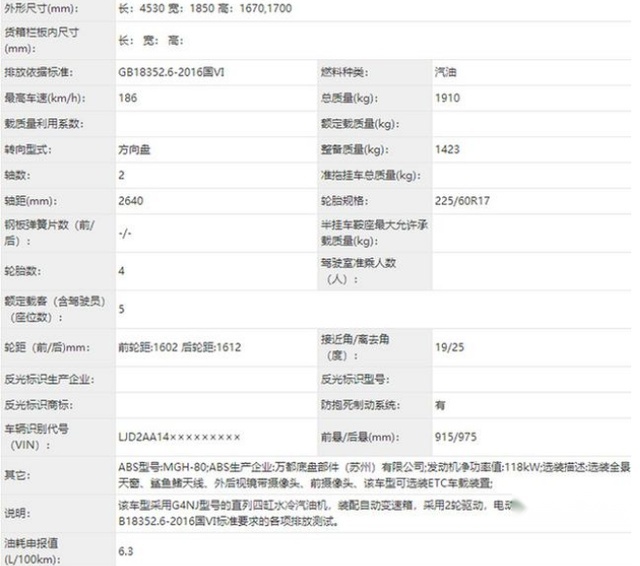This screenshot has width=640, height=566.
Task: Click the curb weight value 1423
Action: (x=447, y=149)
